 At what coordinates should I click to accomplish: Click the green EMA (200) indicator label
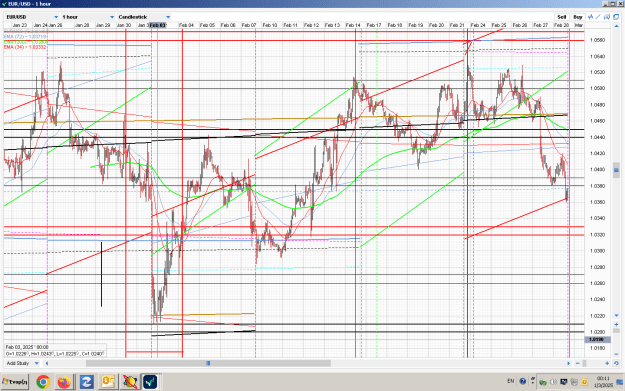(x=26, y=42)
